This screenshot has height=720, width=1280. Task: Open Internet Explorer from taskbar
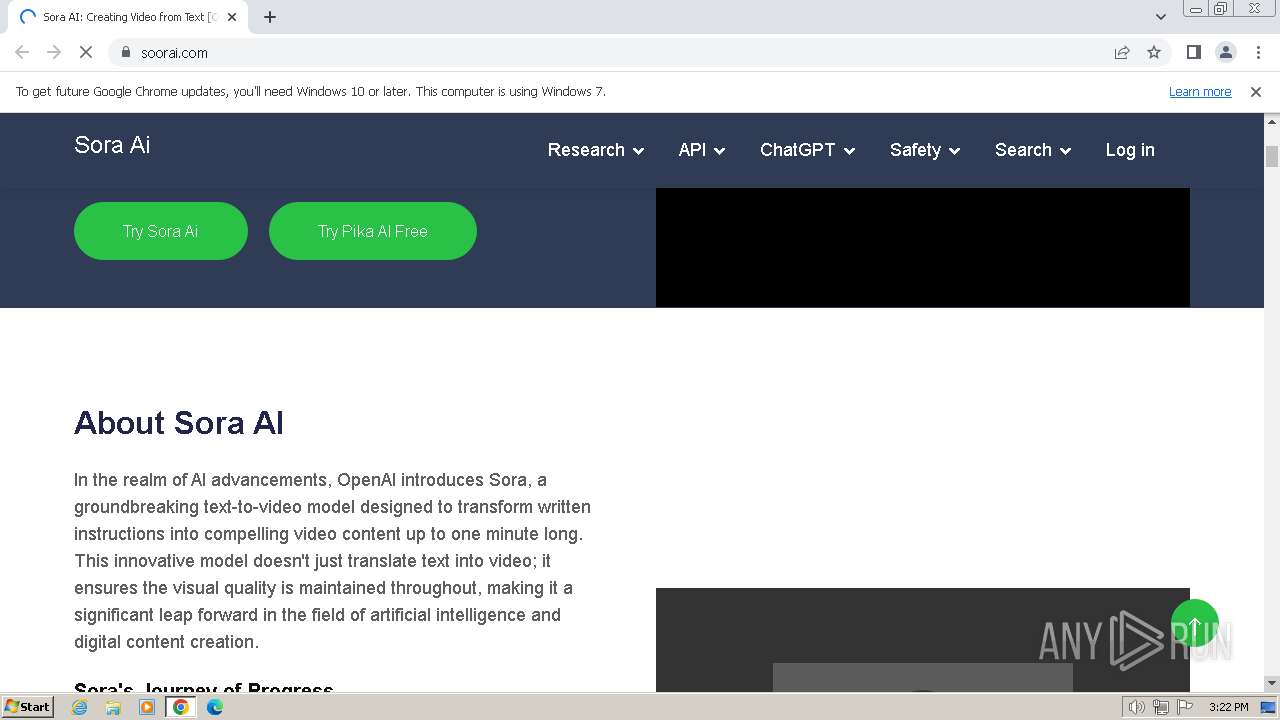coord(80,707)
